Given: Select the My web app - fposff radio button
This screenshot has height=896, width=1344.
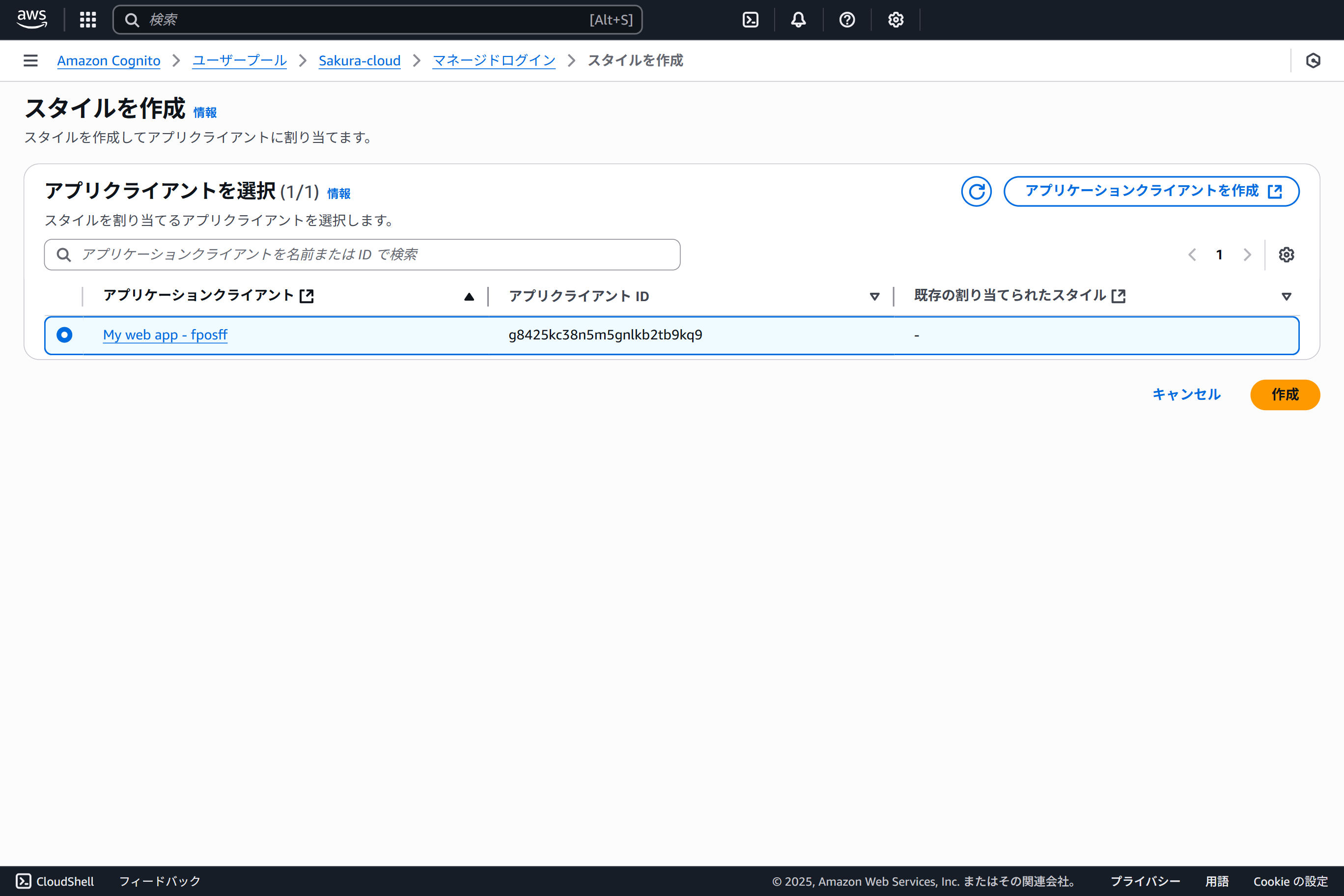Looking at the screenshot, I should [x=64, y=335].
